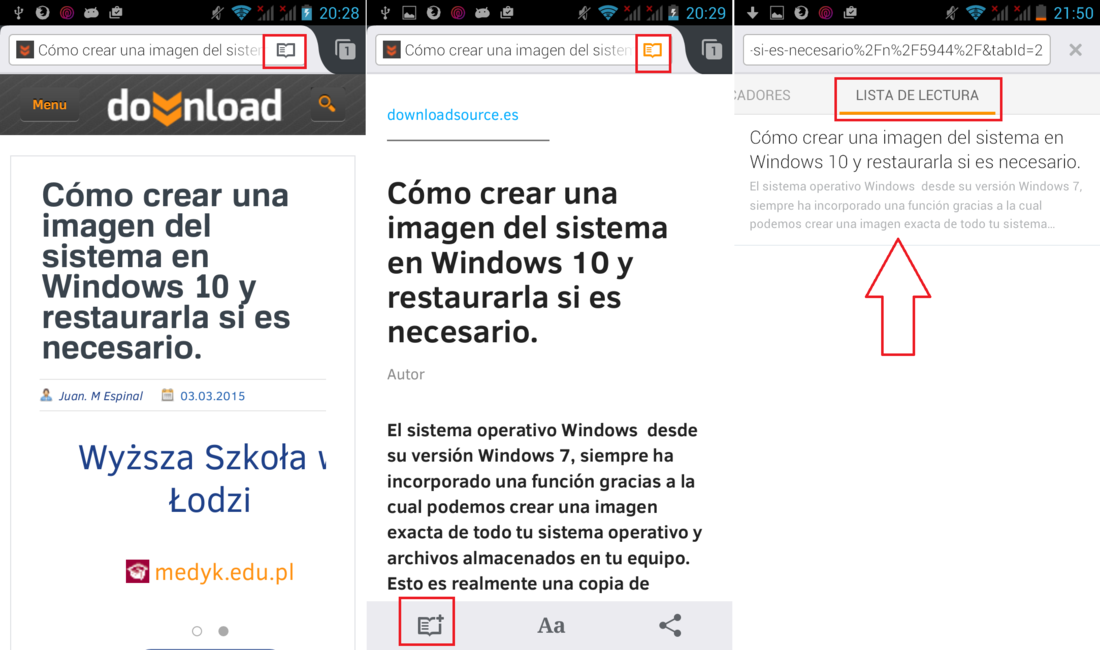
Task: Tap the Wi-Fi icon in left phone status bar
Action: [241, 13]
